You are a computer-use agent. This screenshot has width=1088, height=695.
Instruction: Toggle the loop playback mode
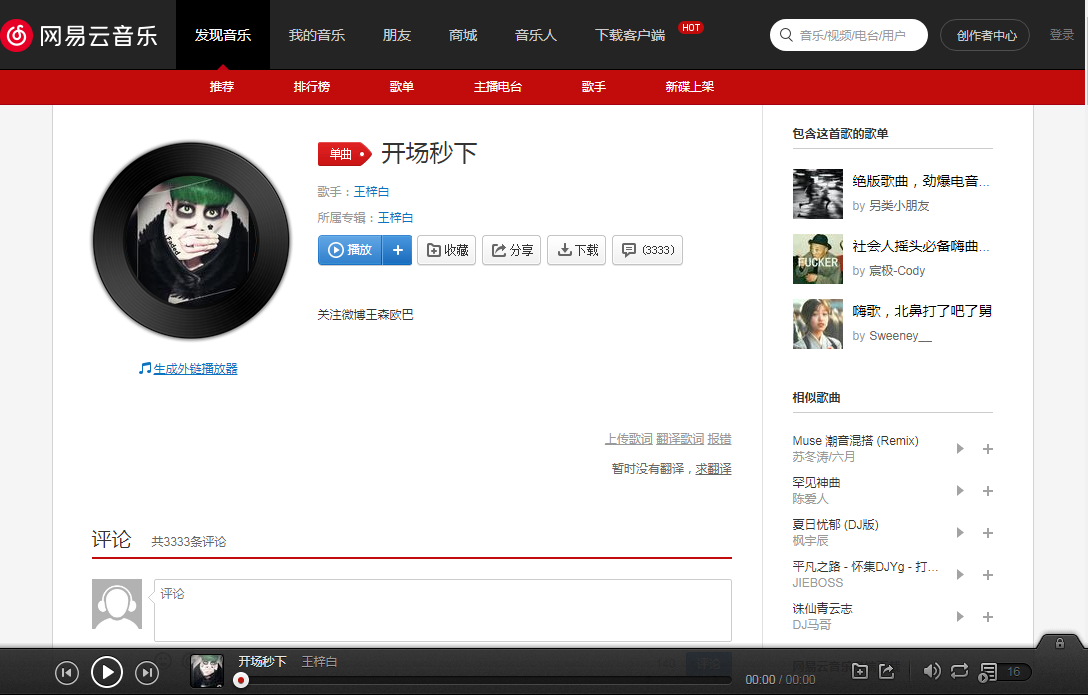959,671
